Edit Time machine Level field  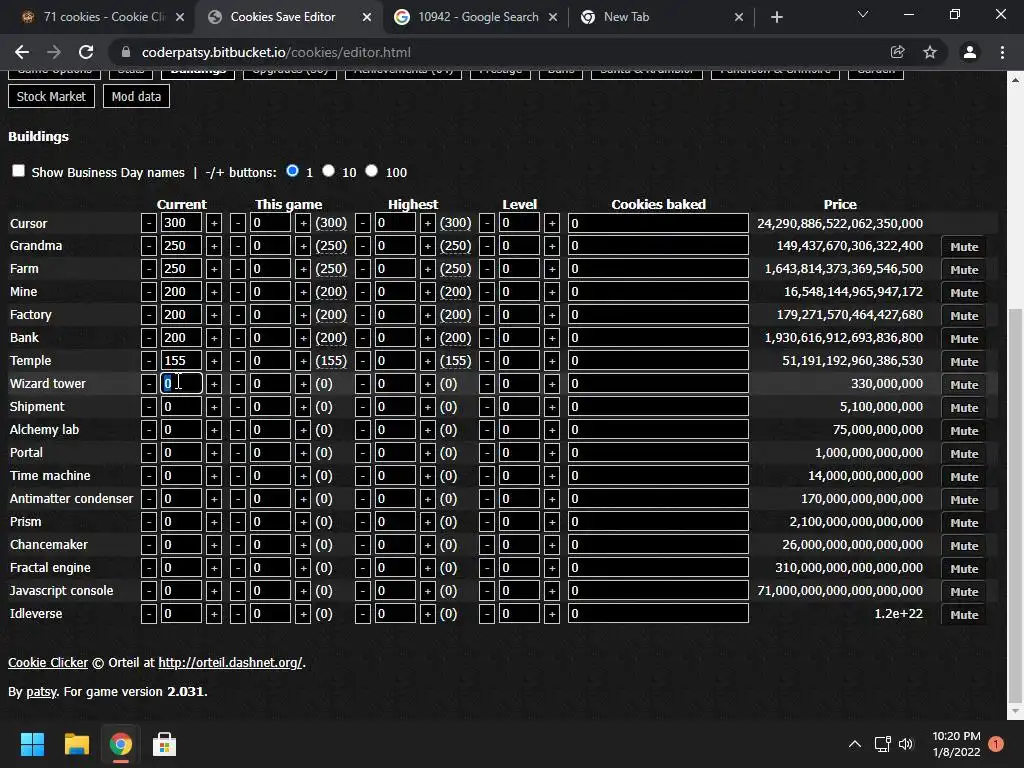coord(519,476)
